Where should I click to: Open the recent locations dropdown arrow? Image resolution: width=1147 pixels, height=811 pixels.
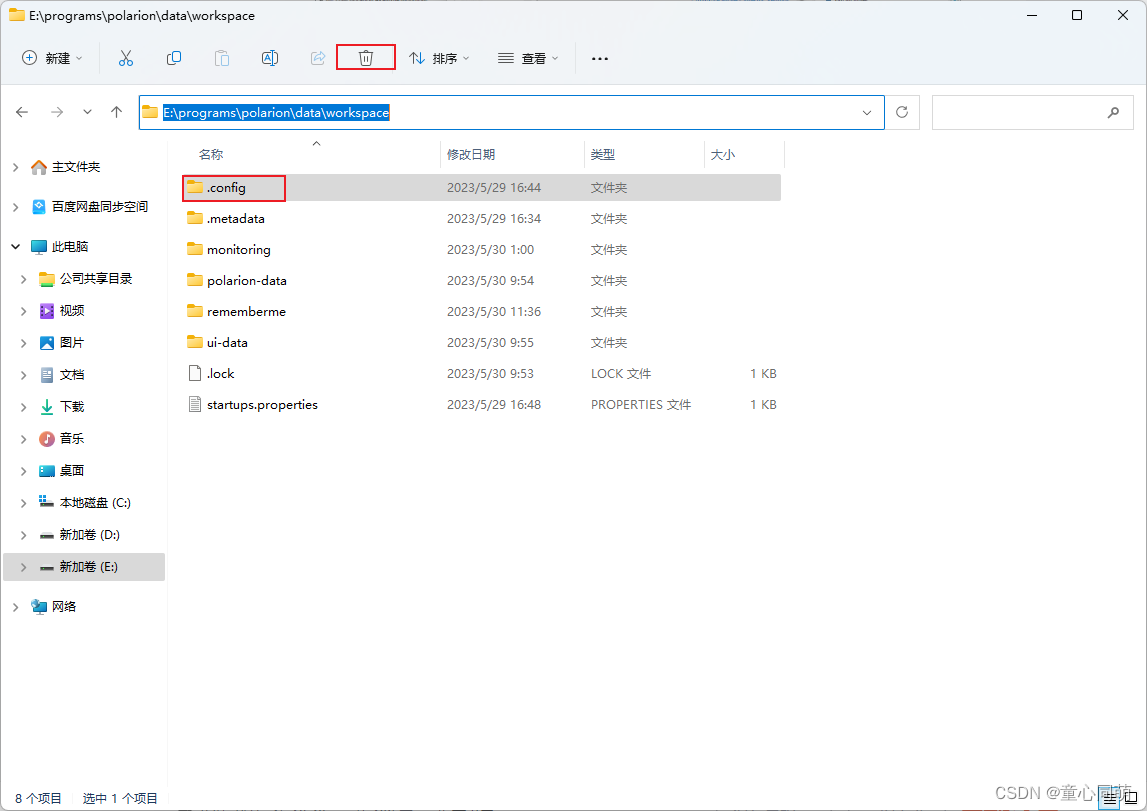click(87, 112)
